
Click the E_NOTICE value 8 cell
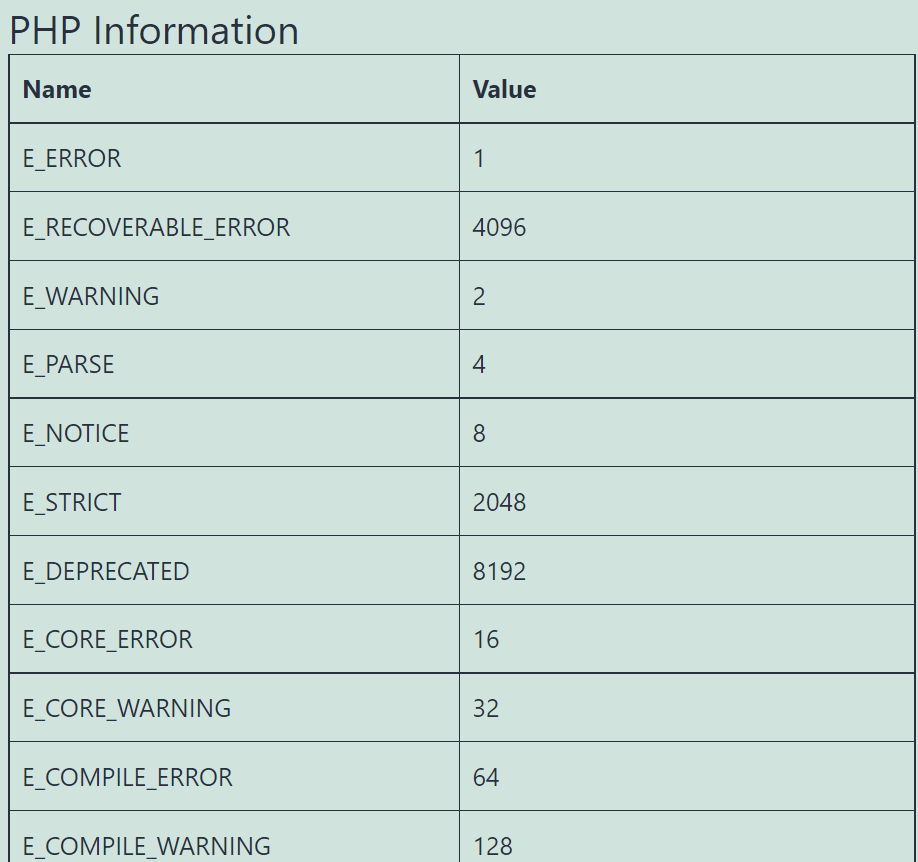pyautogui.click(x=479, y=434)
